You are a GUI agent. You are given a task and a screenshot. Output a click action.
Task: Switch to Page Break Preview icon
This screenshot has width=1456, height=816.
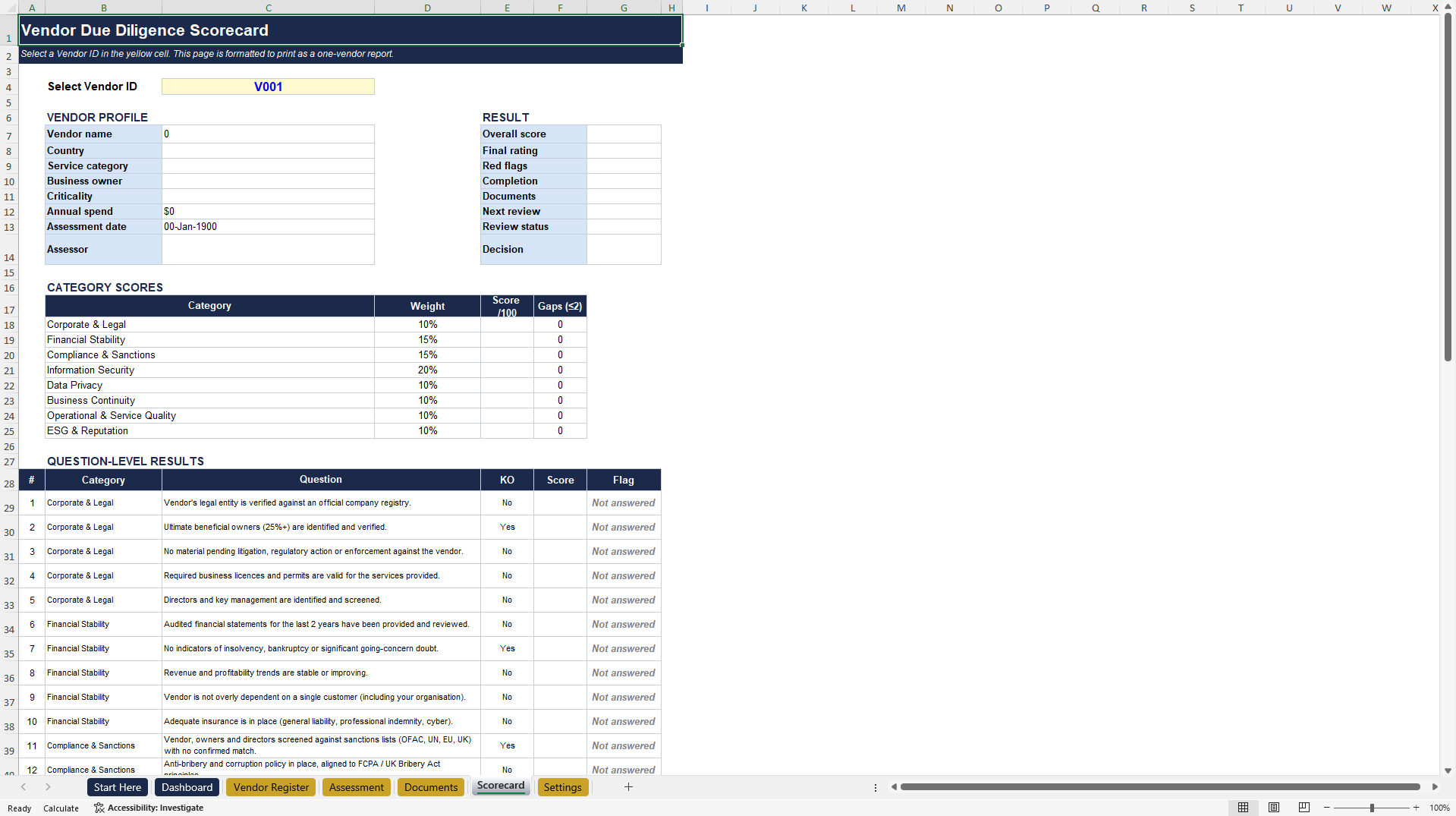pyautogui.click(x=1304, y=808)
